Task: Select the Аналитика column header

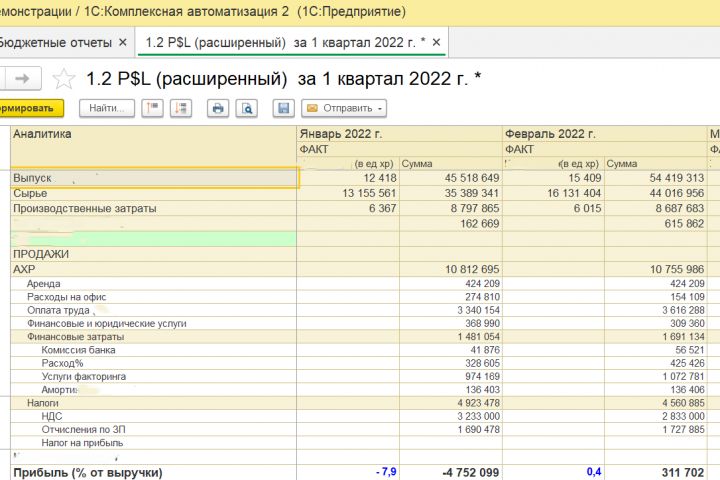Action: pos(153,147)
